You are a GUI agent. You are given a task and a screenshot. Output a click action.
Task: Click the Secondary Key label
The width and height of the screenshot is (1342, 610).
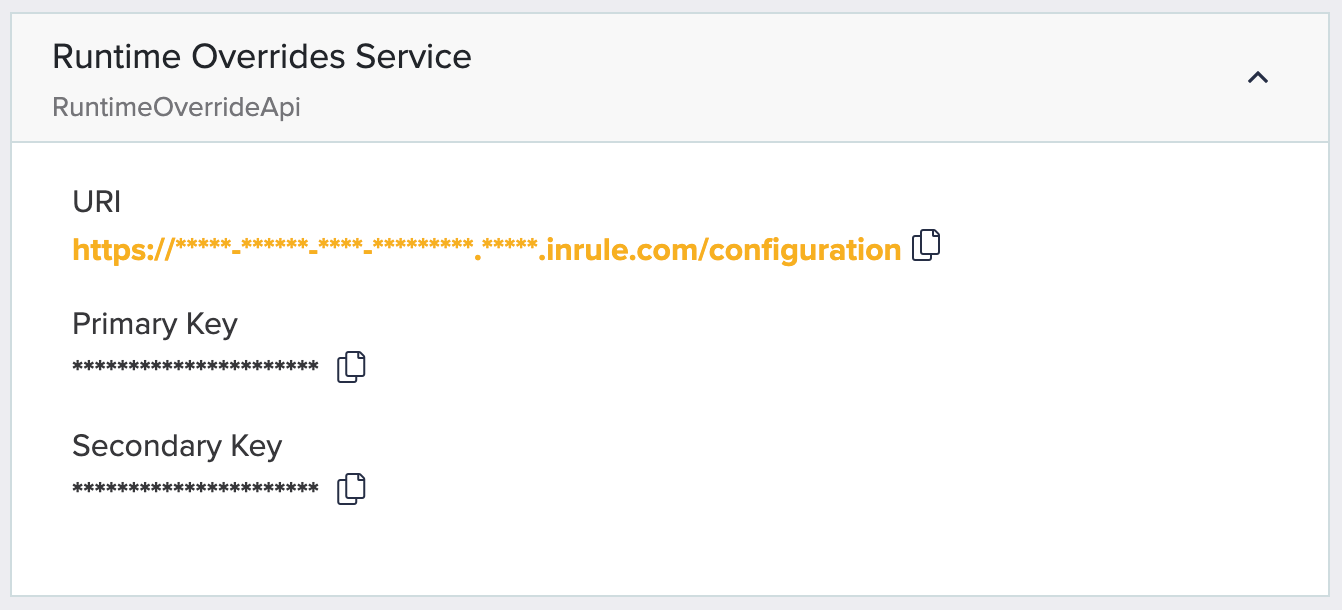[177, 446]
